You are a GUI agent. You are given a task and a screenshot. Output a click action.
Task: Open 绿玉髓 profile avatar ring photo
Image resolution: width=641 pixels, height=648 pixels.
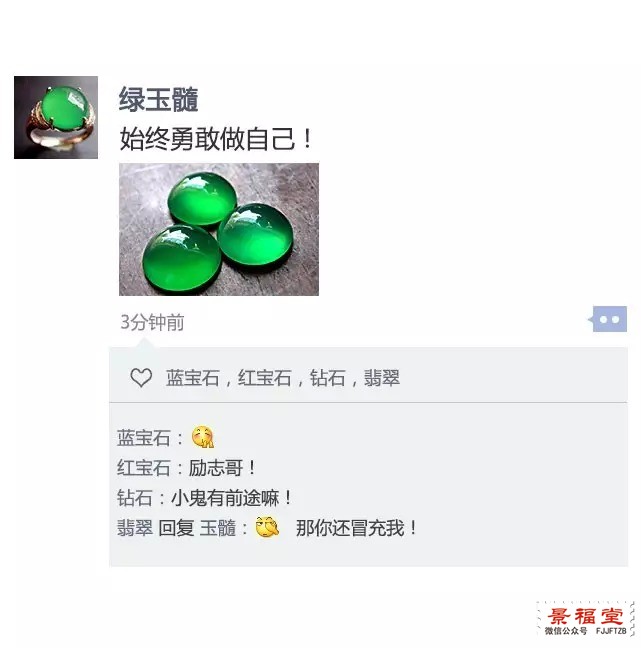pyautogui.click(x=56, y=117)
